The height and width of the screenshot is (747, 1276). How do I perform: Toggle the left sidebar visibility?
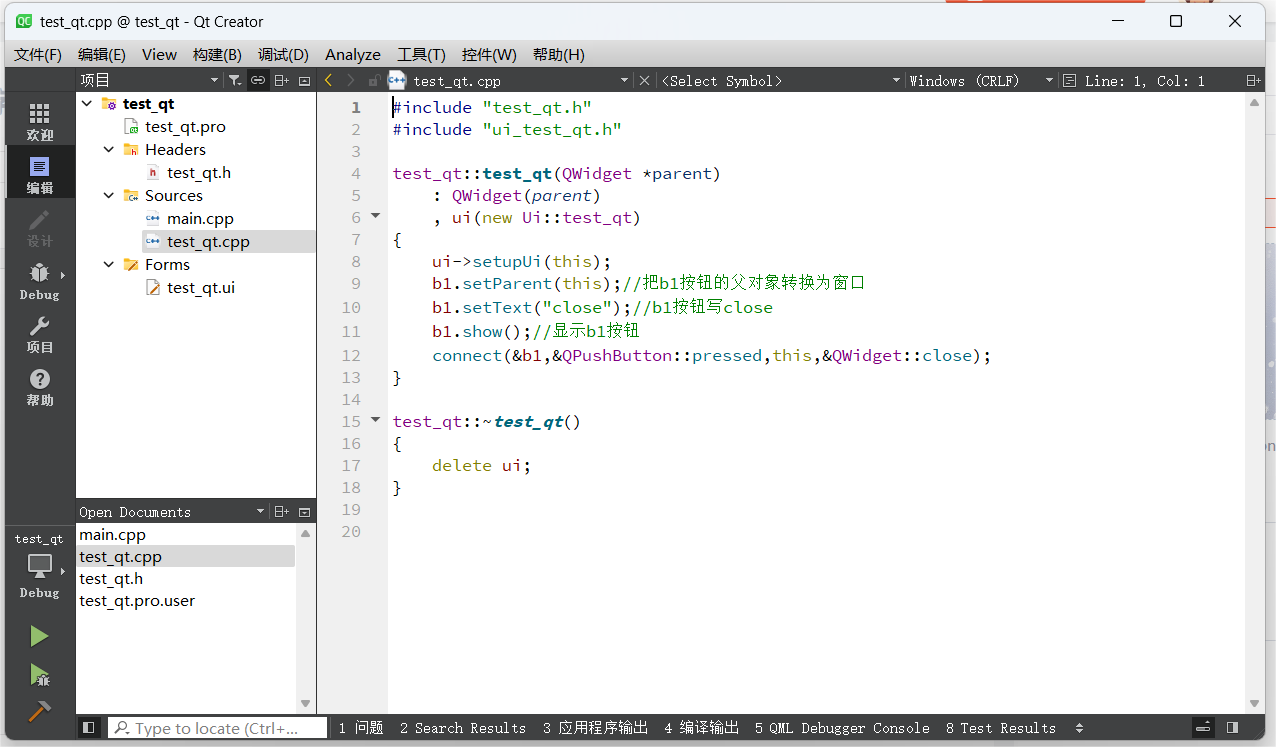pyautogui.click(x=89, y=728)
